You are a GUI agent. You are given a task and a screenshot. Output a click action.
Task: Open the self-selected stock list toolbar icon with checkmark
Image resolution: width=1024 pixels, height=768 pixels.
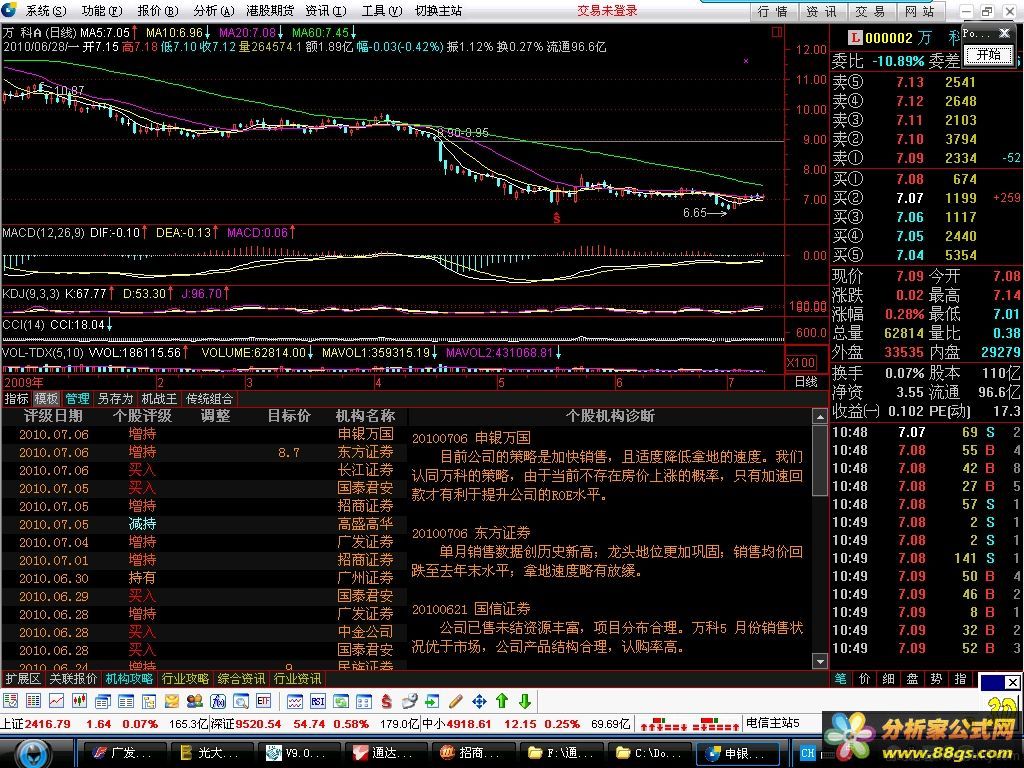pyautogui.click(x=10, y=701)
